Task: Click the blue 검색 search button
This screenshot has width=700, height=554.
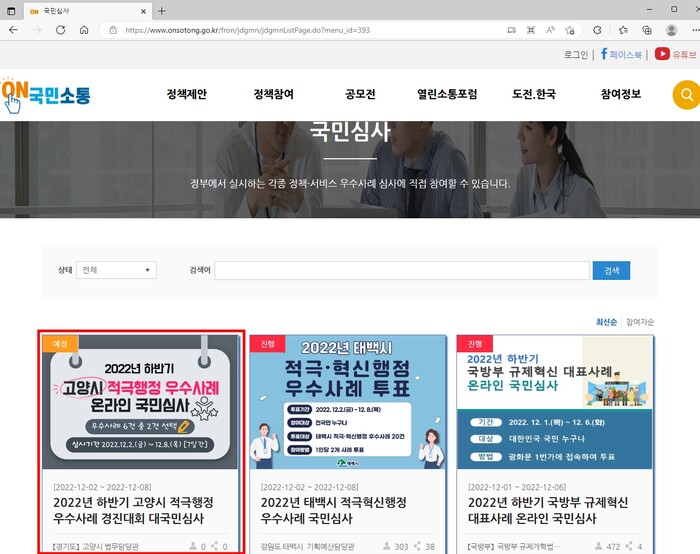Action: [x=611, y=270]
